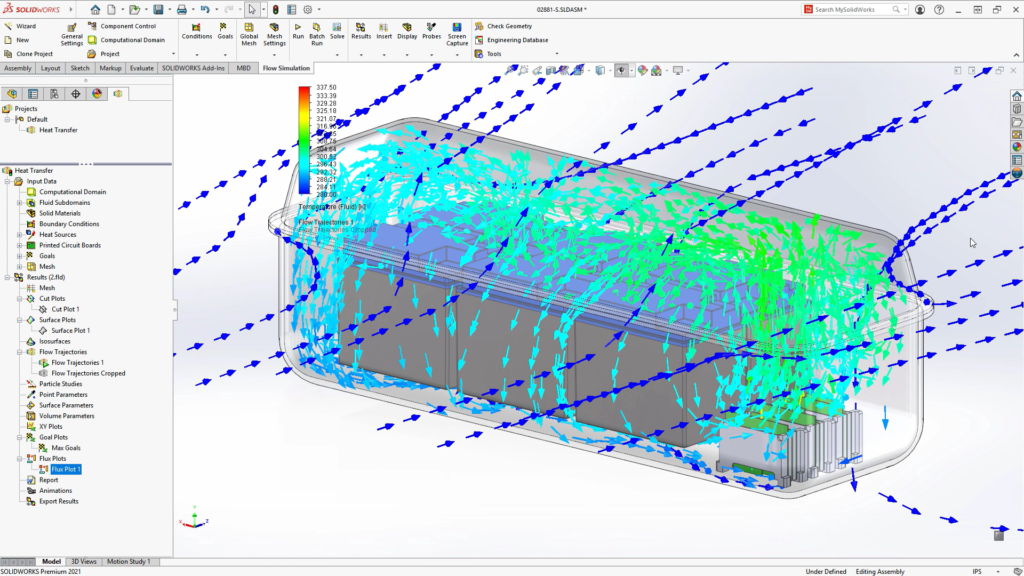Click Check Geometry button
1024x576 pixels.
tap(508, 26)
